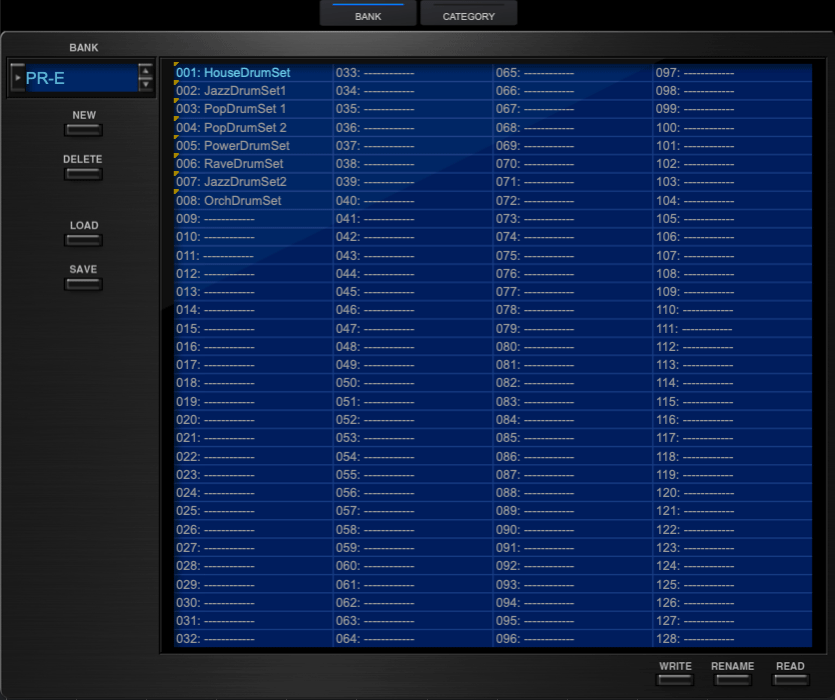Screen dimensions: 835x700
Task: Select patch 001: HouseDrumSet
Action: click(x=253, y=72)
